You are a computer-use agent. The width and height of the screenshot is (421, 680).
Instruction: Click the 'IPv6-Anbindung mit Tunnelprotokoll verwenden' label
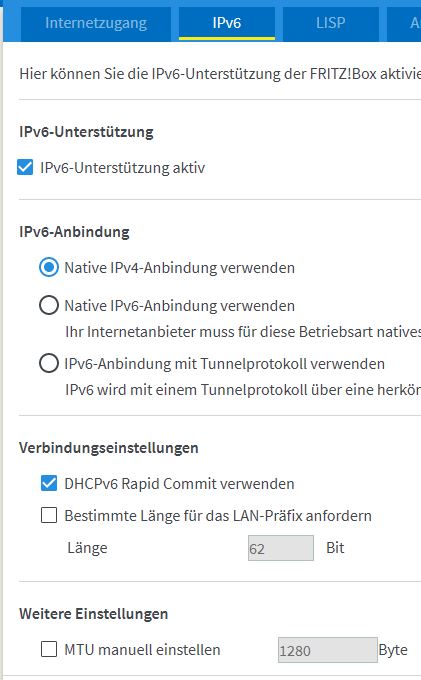click(x=225, y=364)
